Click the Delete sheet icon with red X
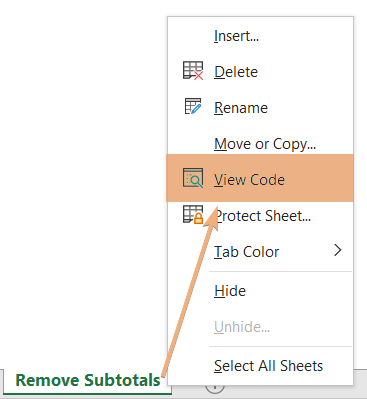Image resolution: width=367 pixels, height=399 pixels. (x=193, y=71)
